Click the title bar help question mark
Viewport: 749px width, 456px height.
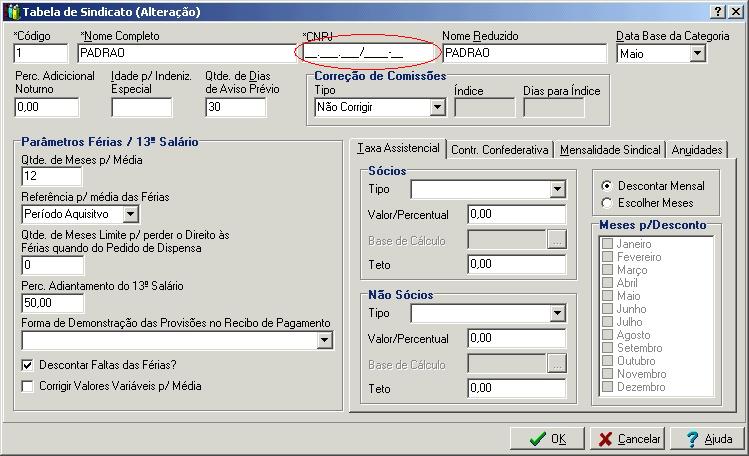tap(718, 11)
